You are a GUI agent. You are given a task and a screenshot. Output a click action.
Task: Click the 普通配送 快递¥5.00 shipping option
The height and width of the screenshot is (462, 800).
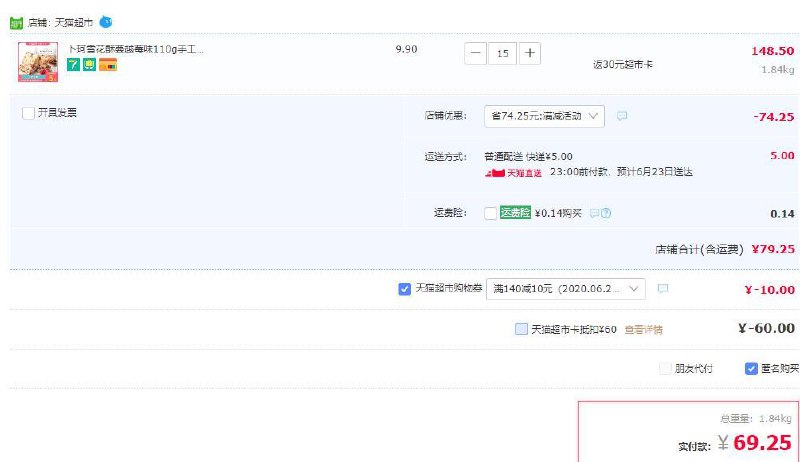click(x=528, y=157)
